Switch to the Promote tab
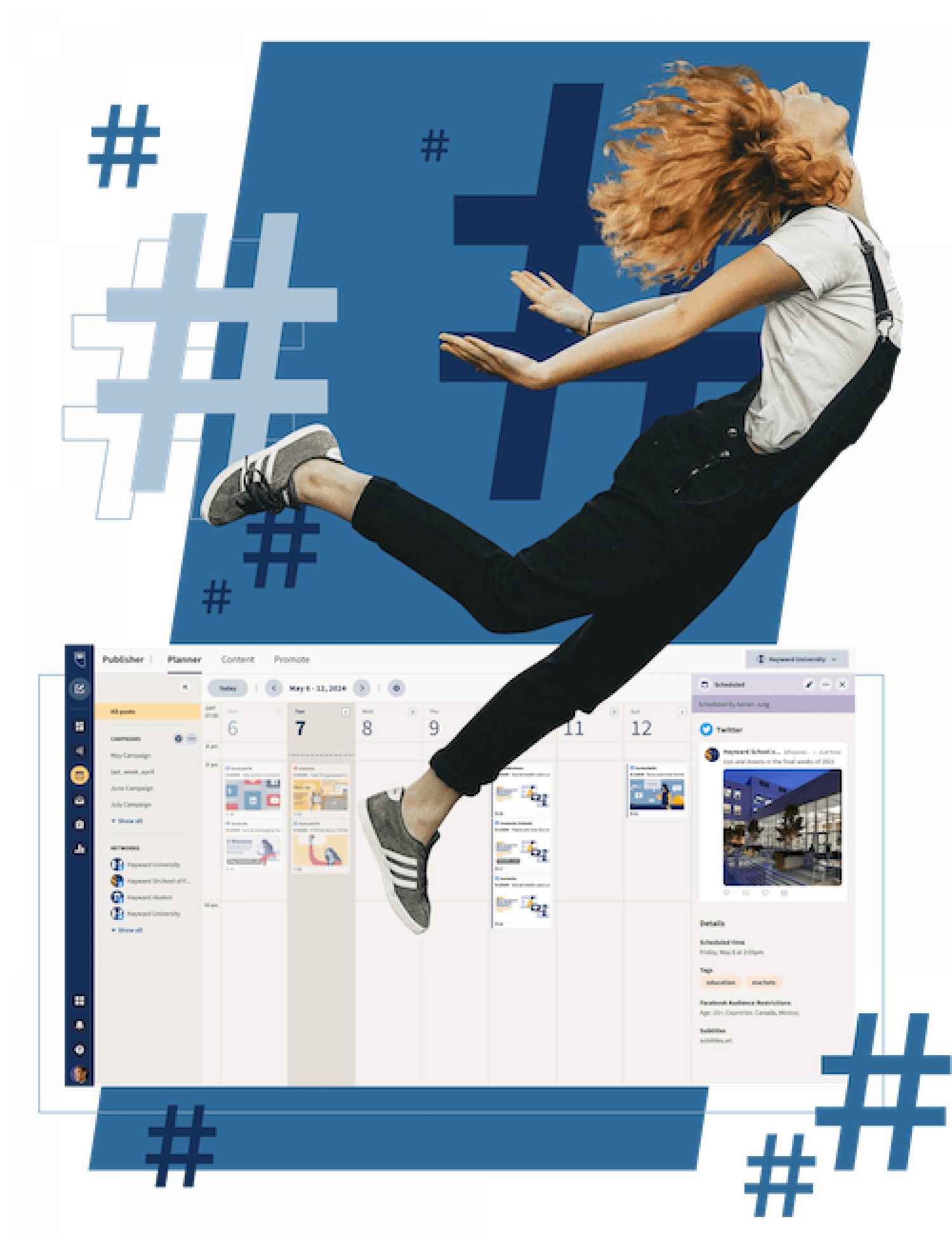 pyautogui.click(x=292, y=660)
